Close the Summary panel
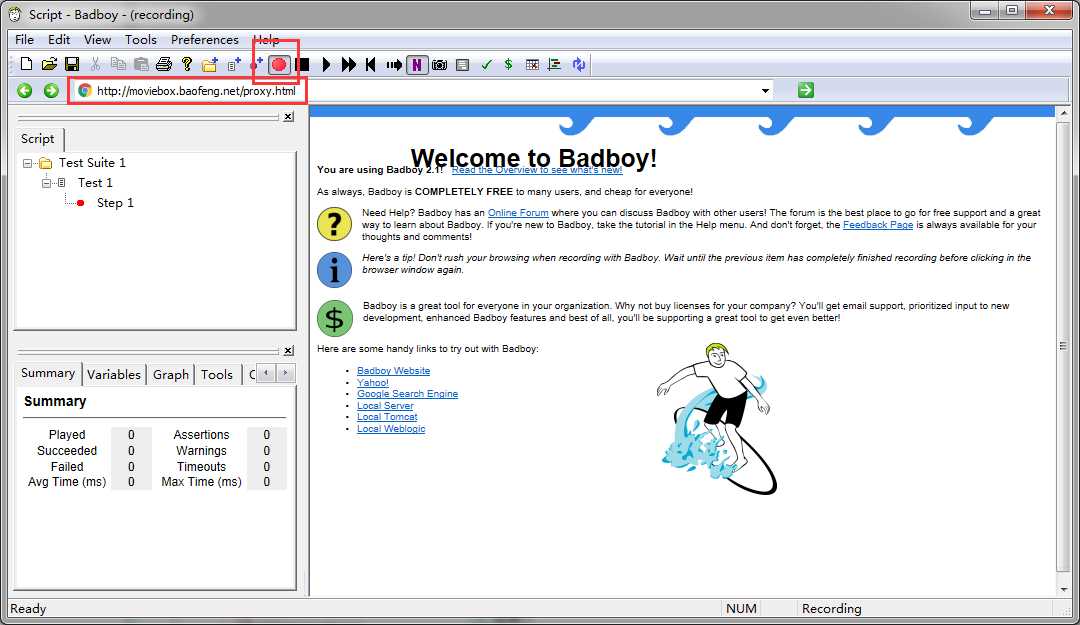1080x625 pixels. 289,350
